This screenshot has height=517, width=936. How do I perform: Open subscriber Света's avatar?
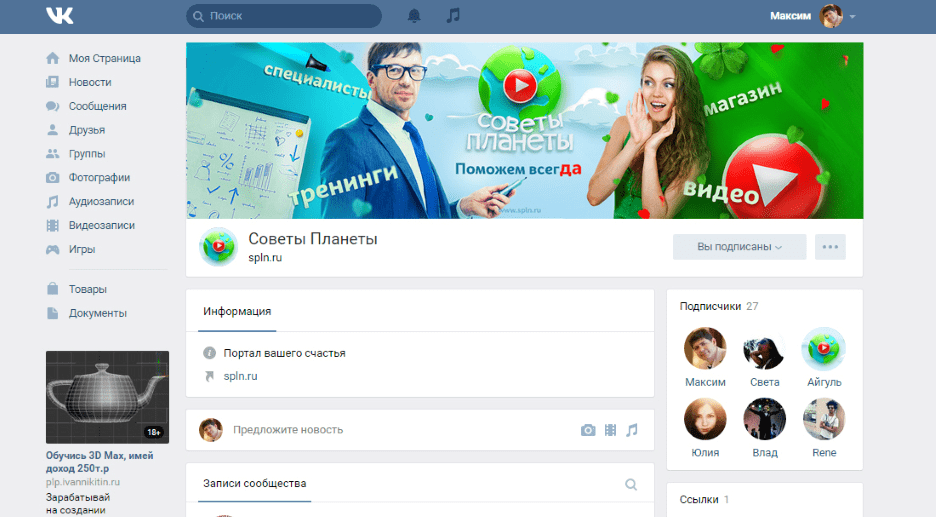click(765, 349)
